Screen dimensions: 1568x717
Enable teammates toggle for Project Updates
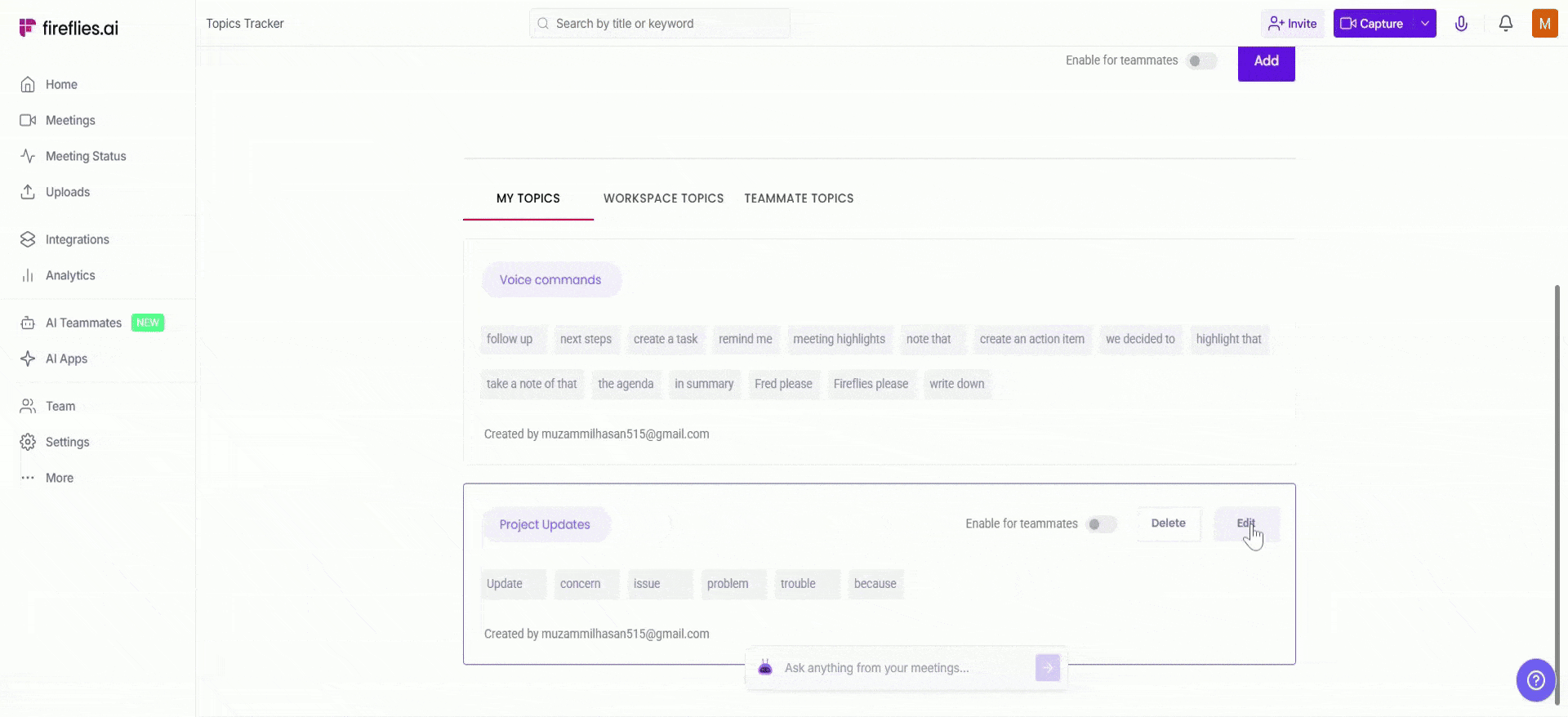(x=1100, y=524)
